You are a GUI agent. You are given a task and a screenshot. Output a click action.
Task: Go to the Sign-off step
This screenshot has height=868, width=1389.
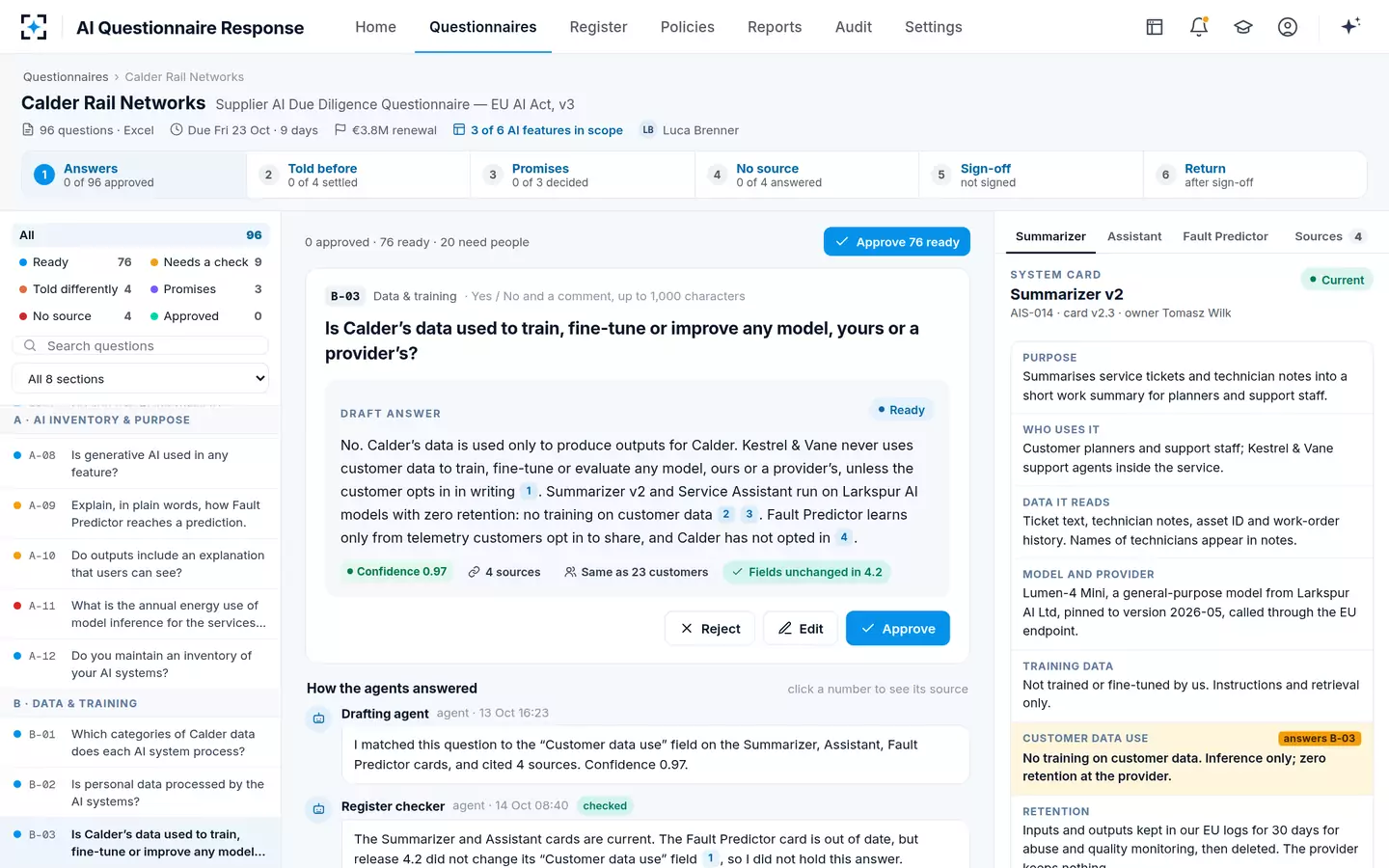[x=1030, y=175]
